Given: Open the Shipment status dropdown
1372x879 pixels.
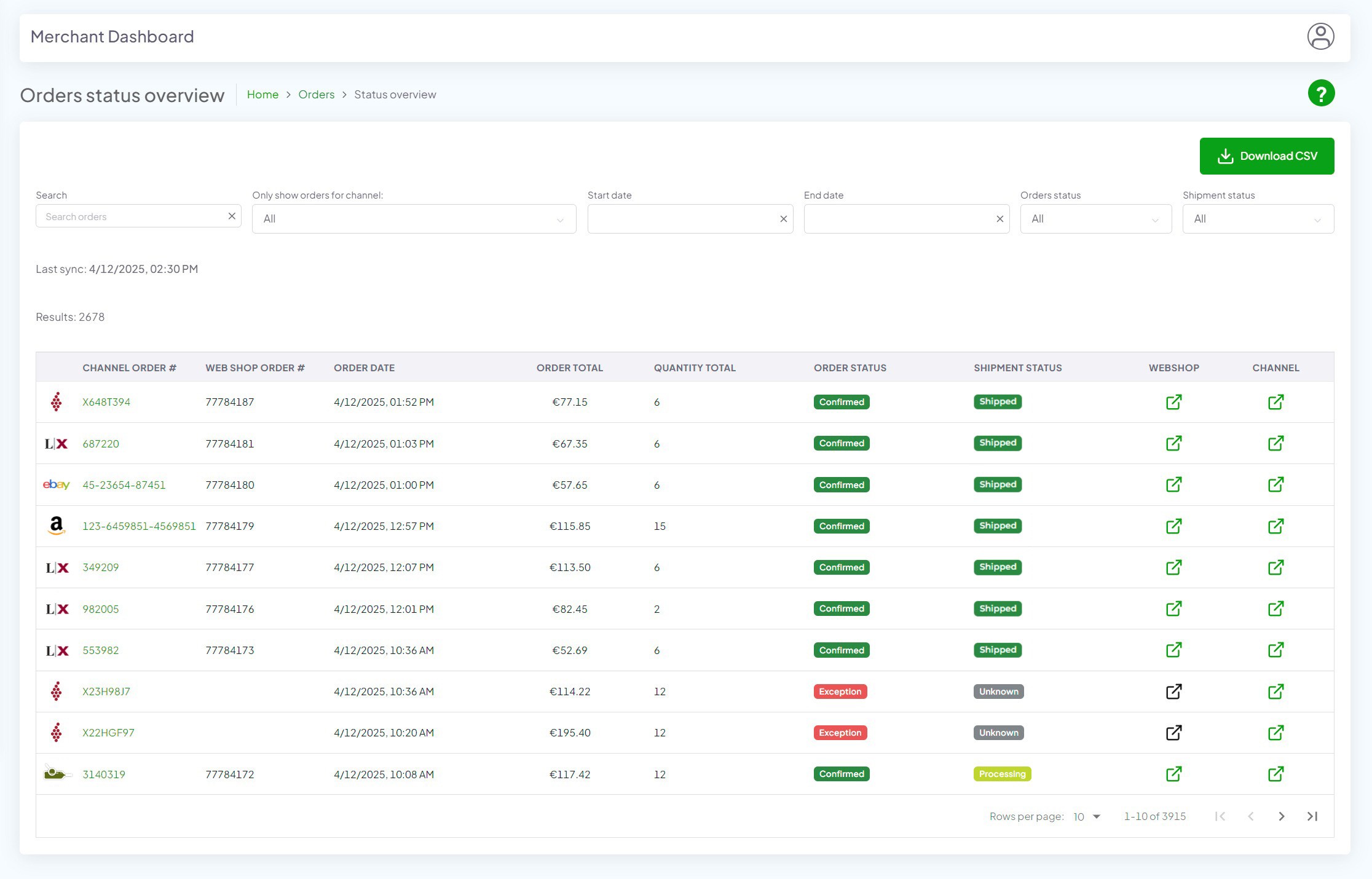Looking at the screenshot, I should (x=1258, y=219).
